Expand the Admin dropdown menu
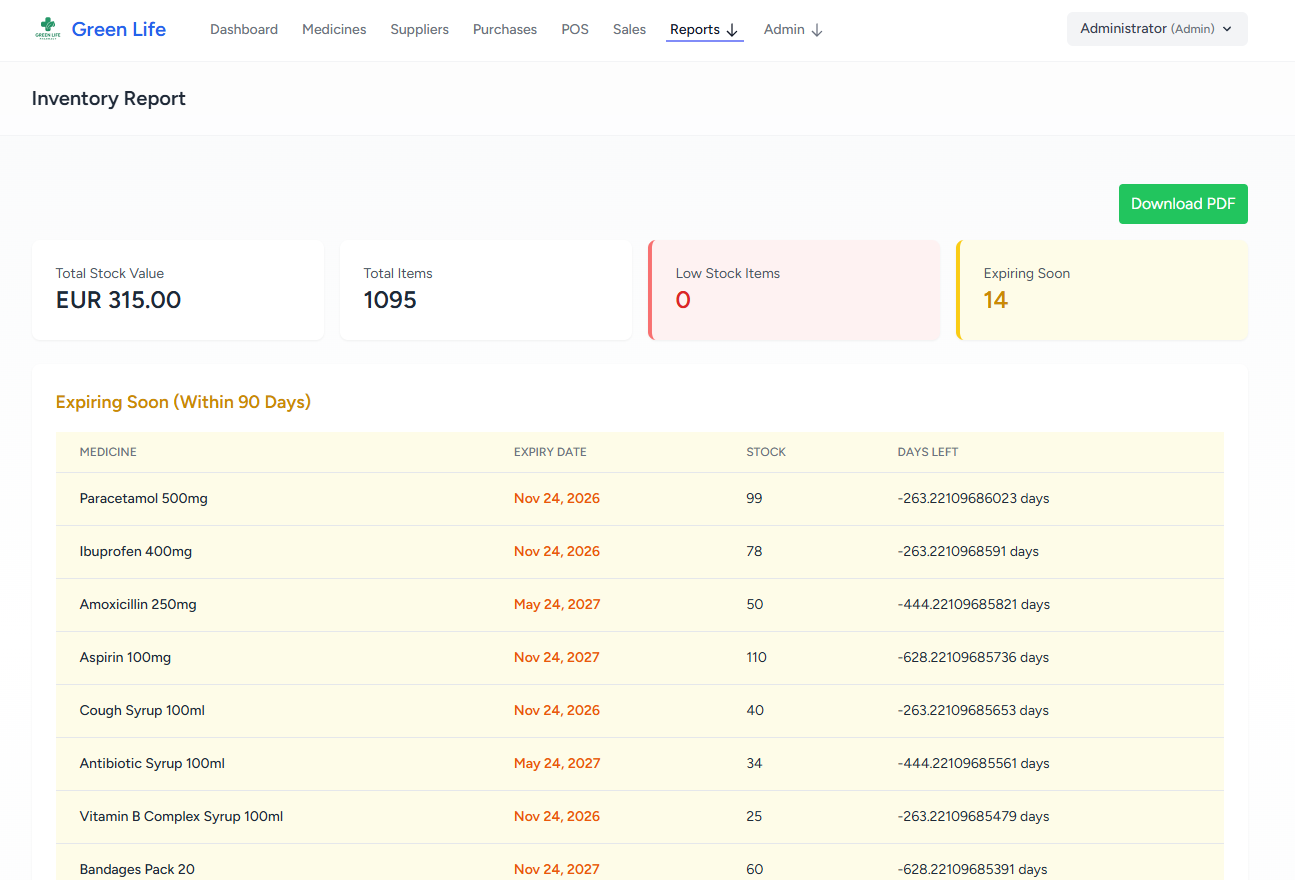The image size is (1295, 880). (784, 29)
